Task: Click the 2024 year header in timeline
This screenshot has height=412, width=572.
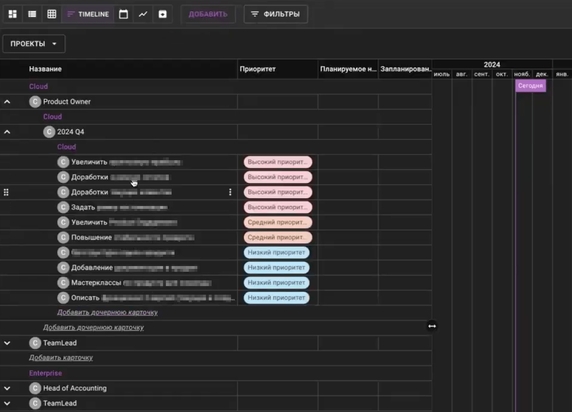Action: (492, 65)
